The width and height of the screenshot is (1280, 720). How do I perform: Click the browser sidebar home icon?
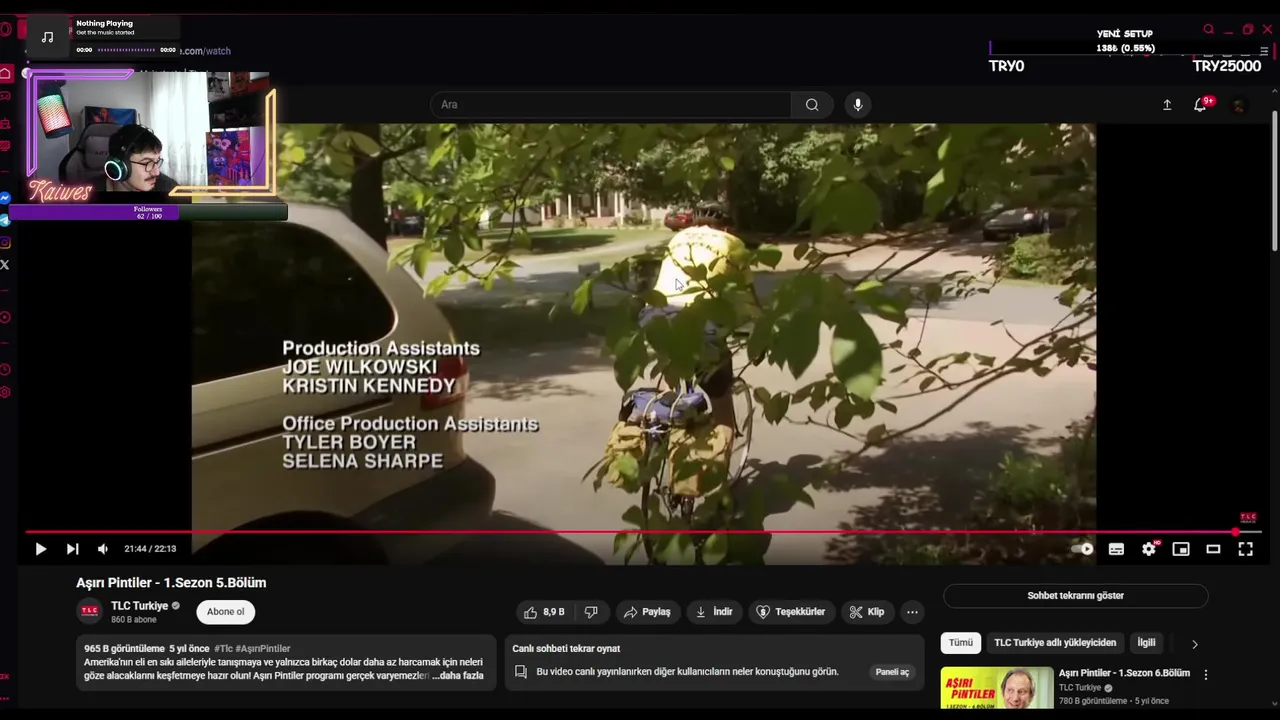[6, 73]
